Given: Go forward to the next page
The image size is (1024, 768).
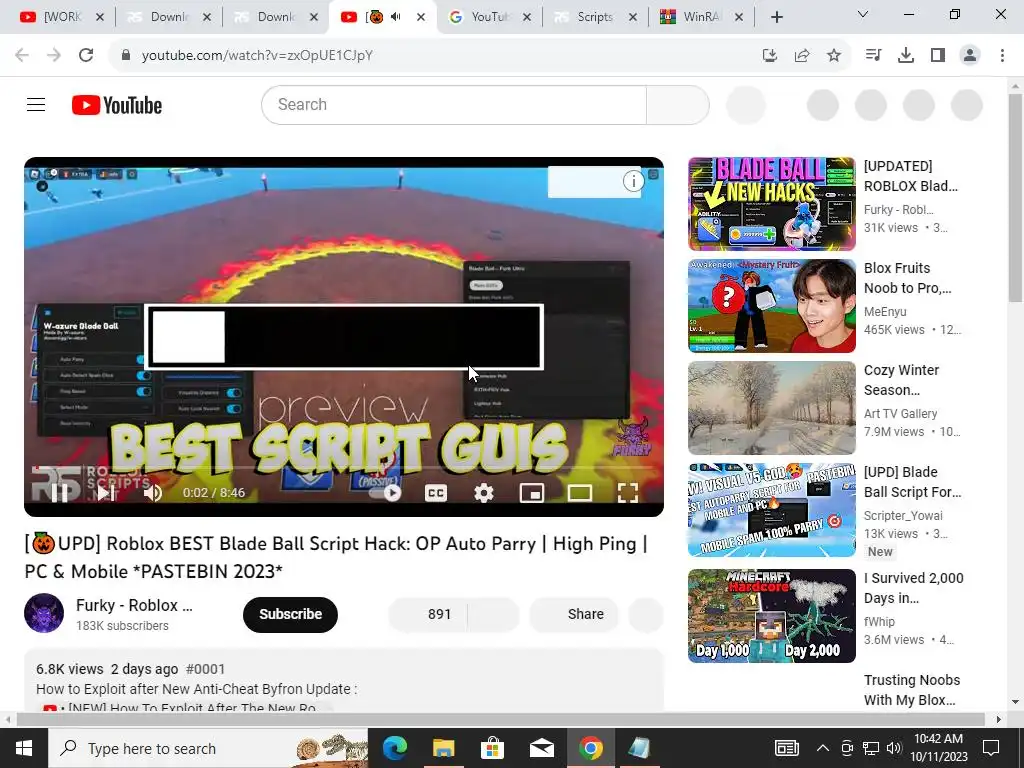Looking at the screenshot, I should click(54, 55).
